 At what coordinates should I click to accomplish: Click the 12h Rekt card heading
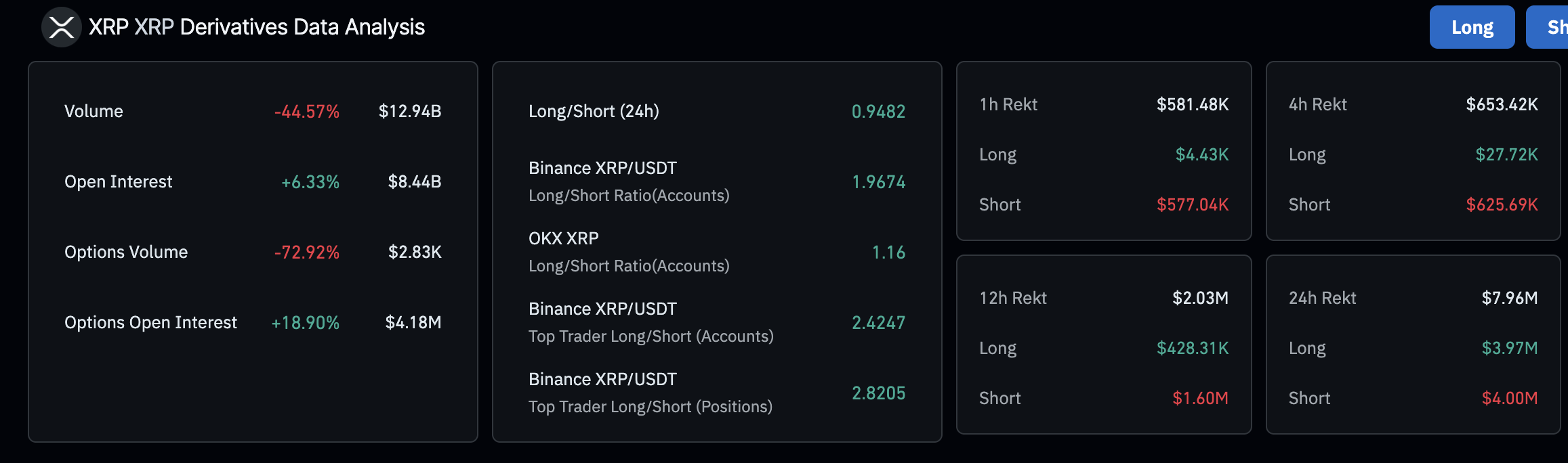tap(1012, 299)
